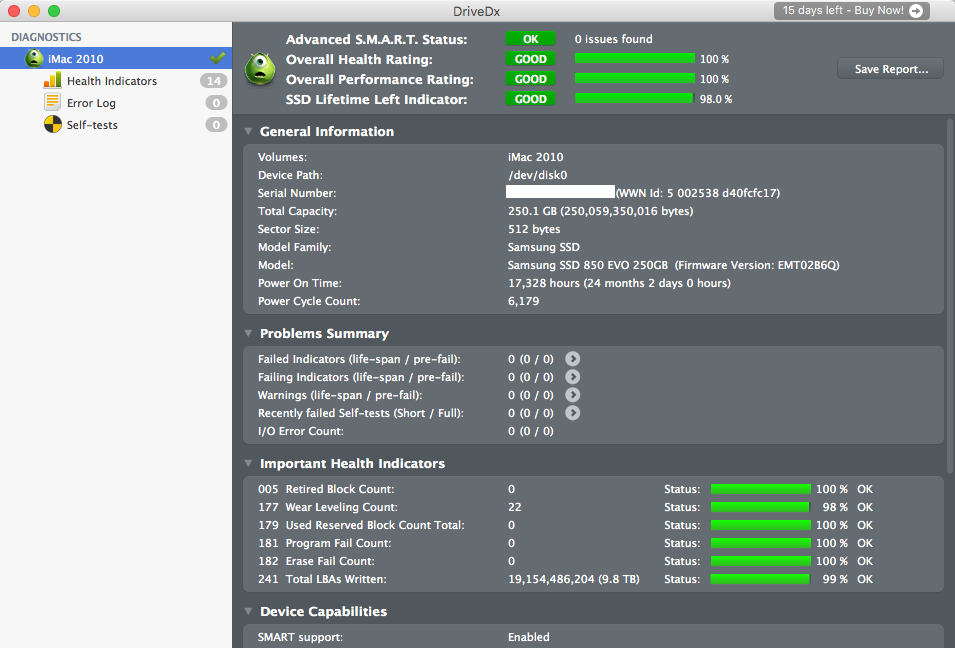Collapse the Problems Summary section
Image resolution: width=955 pixels, height=648 pixels.
point(248,333)
